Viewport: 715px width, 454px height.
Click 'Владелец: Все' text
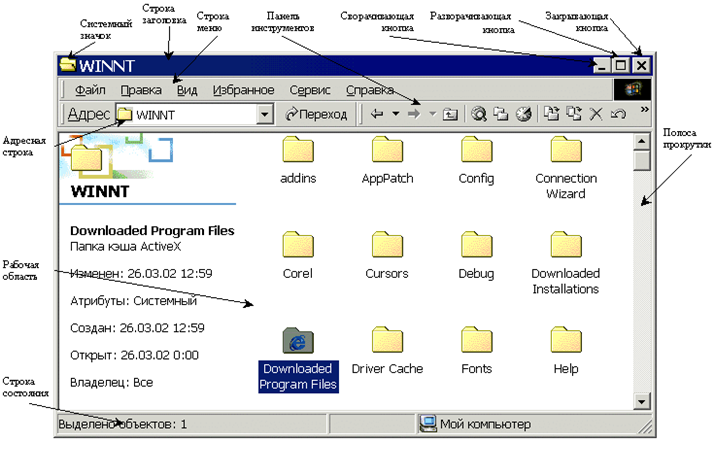111,382
